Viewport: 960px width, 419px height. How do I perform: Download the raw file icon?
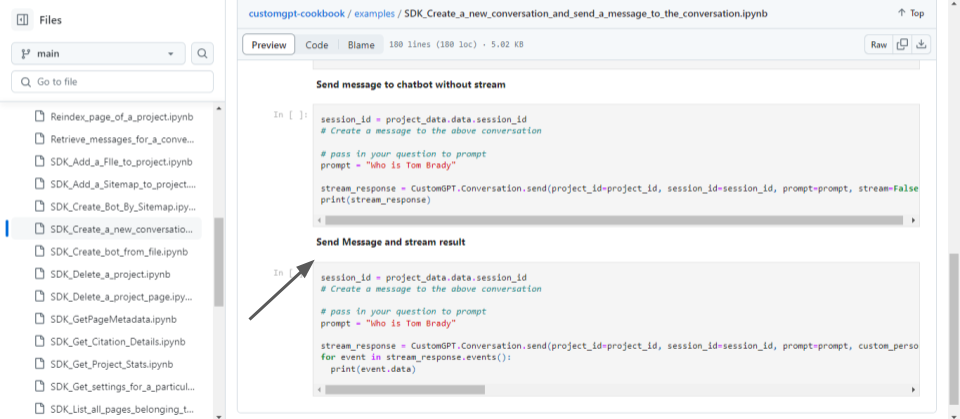tap(921, 45)
